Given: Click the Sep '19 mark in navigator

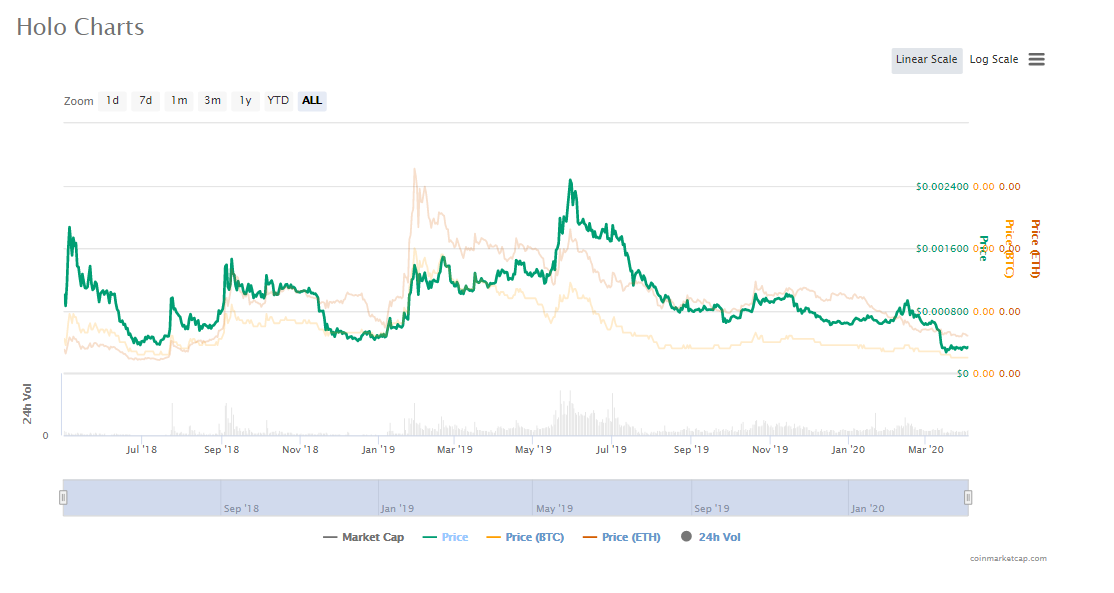Looking at the screenshot, I should click(x=712, y=509).
